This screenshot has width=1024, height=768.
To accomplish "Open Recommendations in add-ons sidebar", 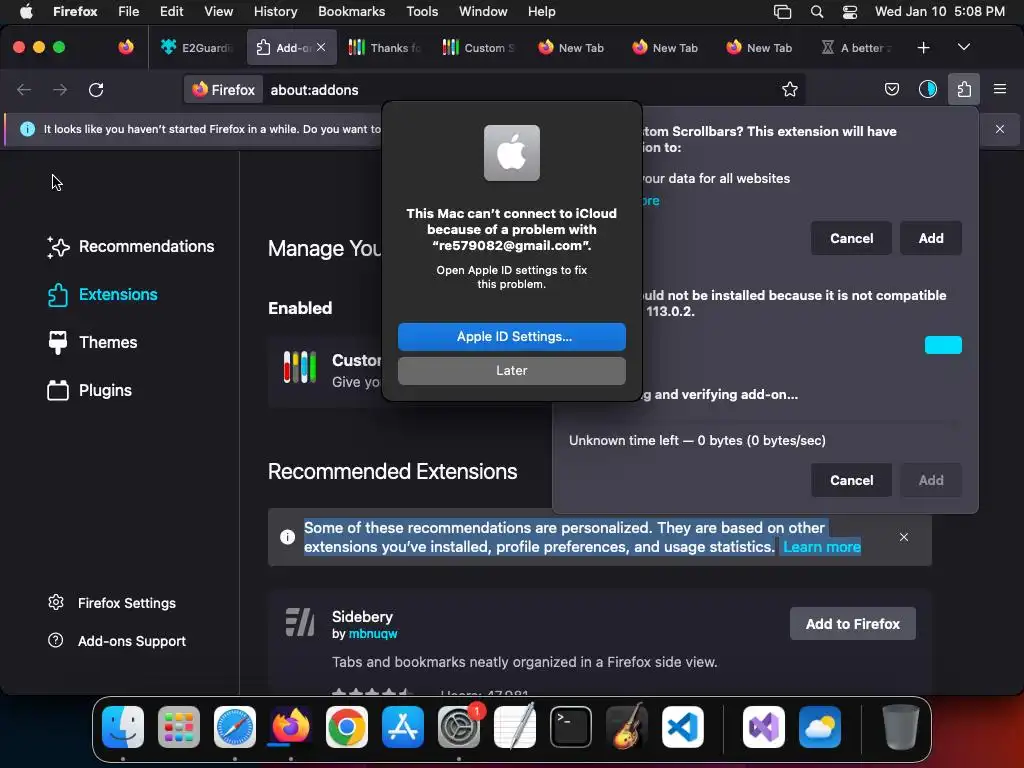I will click(x=131, y=246).
